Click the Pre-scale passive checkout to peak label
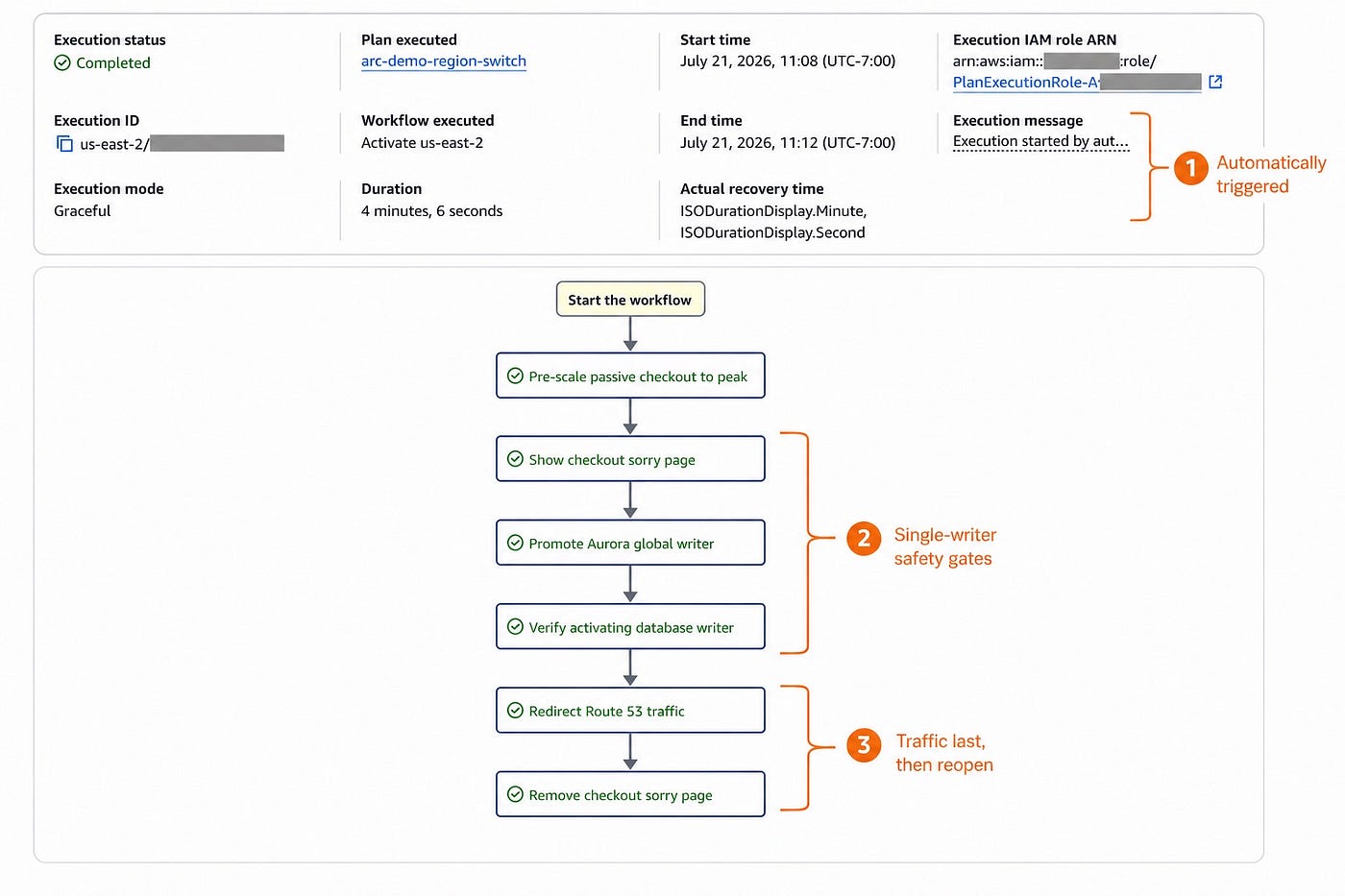 click(x=638, y=376)
